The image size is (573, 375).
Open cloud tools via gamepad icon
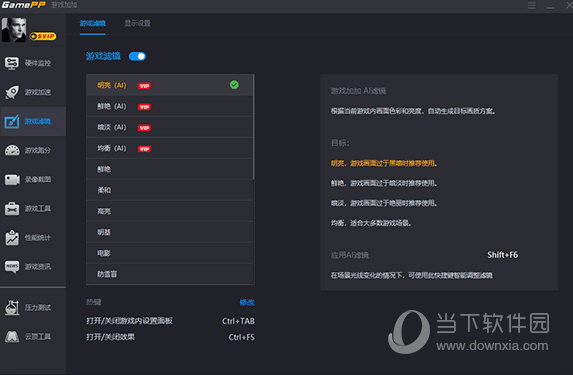(12, 336)
